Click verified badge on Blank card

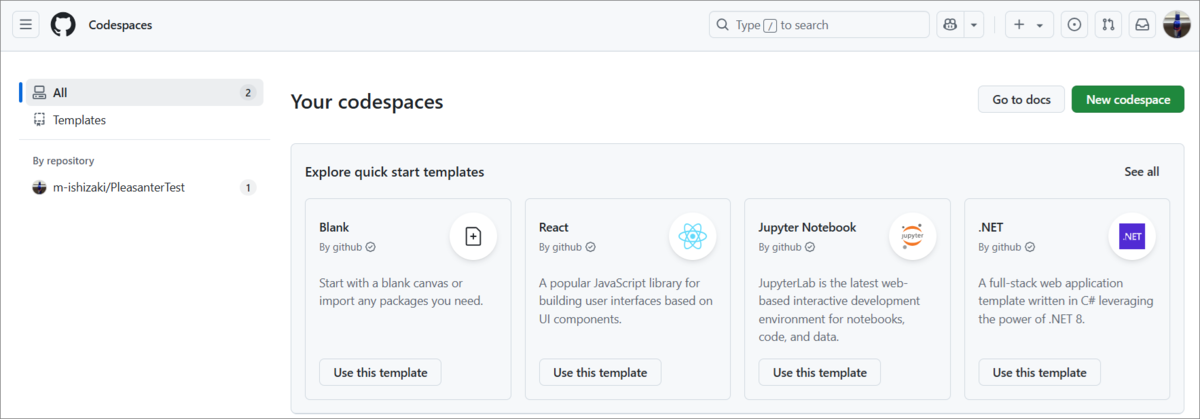(x=371, y=247)
